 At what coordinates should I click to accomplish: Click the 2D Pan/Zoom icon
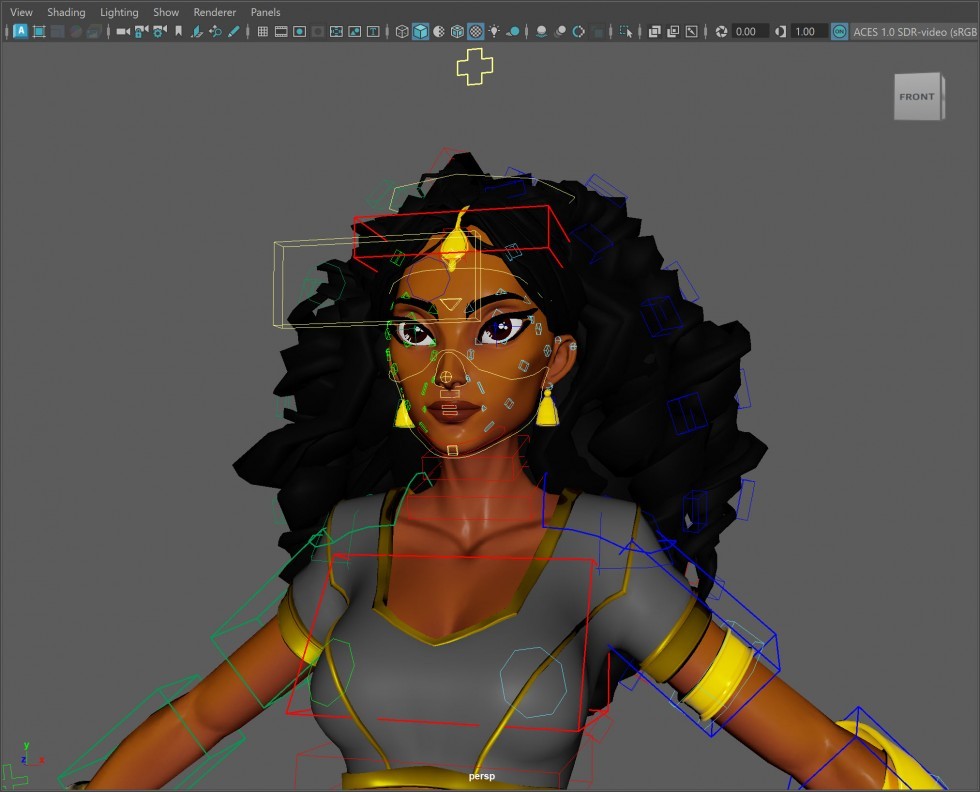click(215, 31)
